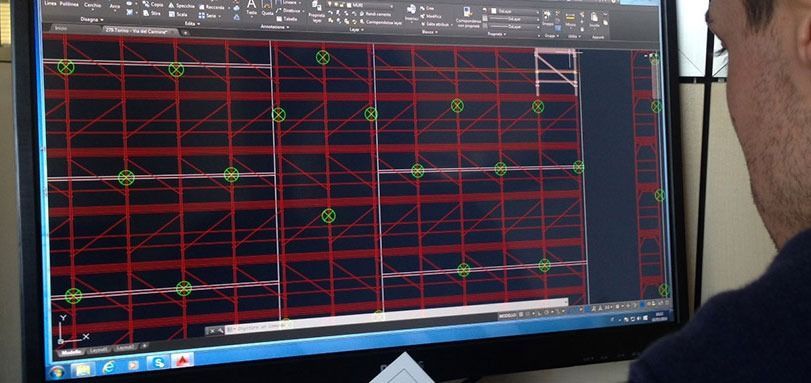Click the Misura utility tool
The image size is (811, 383).
(570, 19)
